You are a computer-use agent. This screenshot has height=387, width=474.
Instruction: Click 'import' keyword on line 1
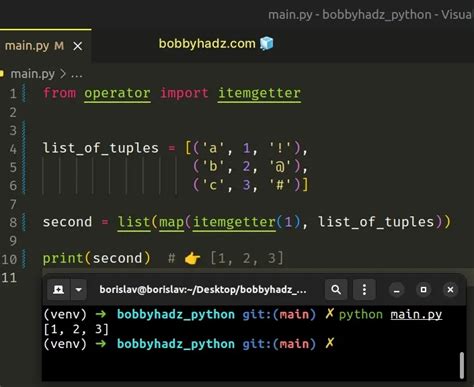click(184, 93)
